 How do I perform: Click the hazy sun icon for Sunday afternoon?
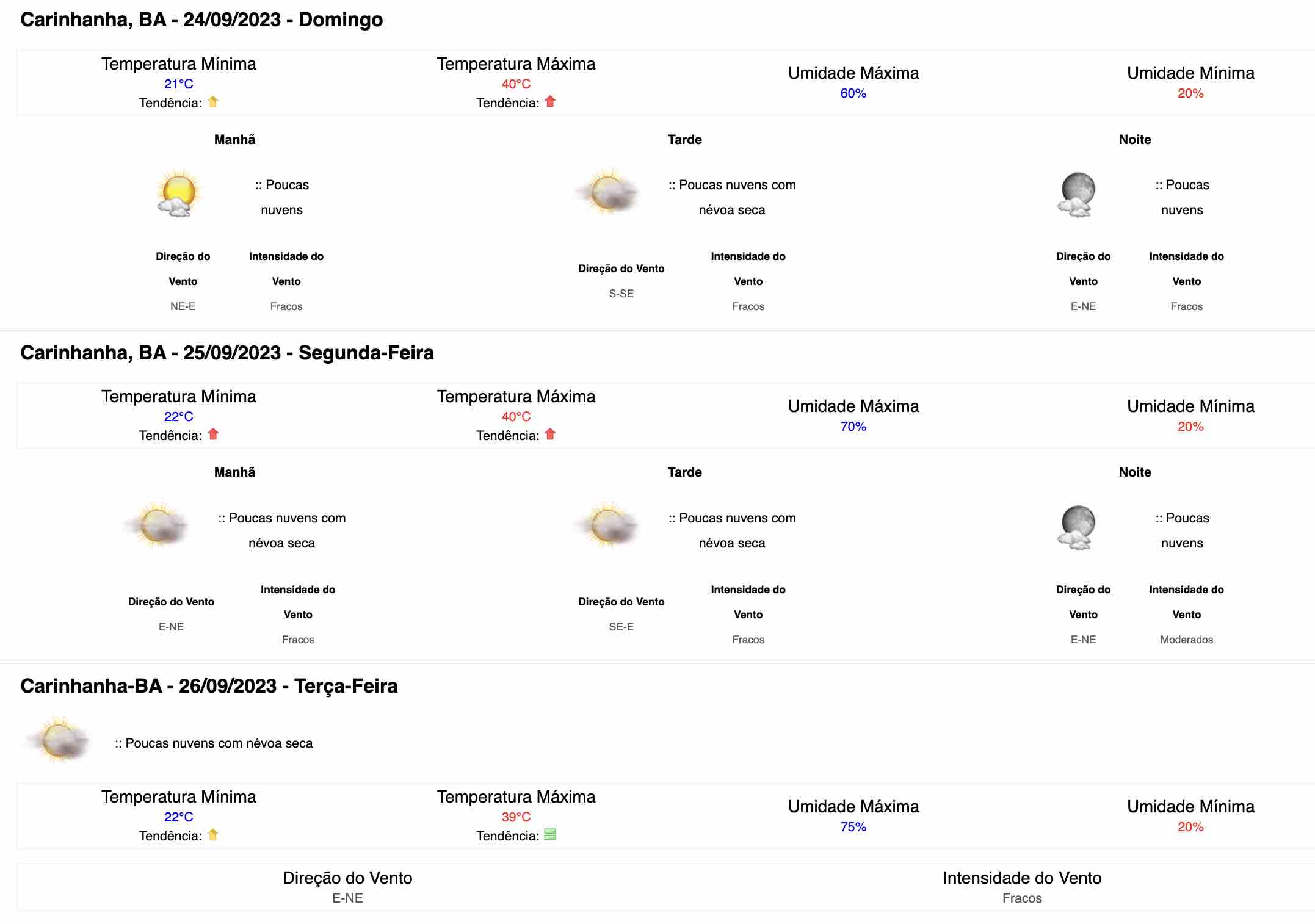[x=607, y=192]
